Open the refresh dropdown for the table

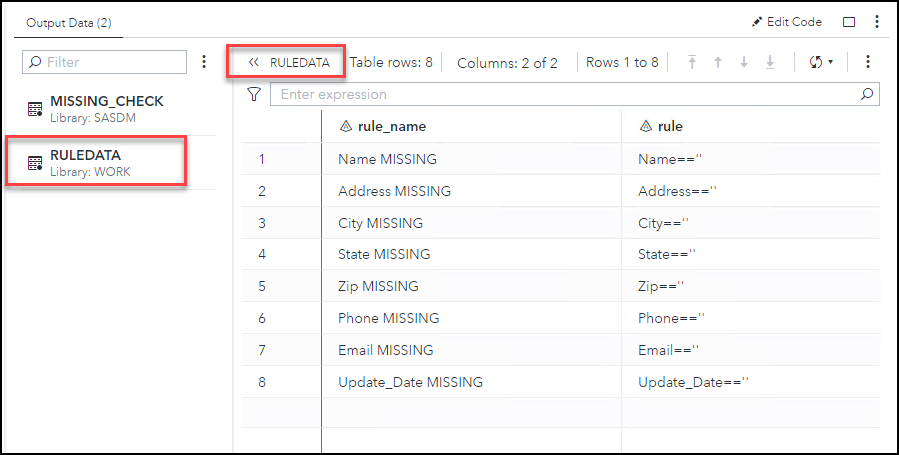coord(821,62)
